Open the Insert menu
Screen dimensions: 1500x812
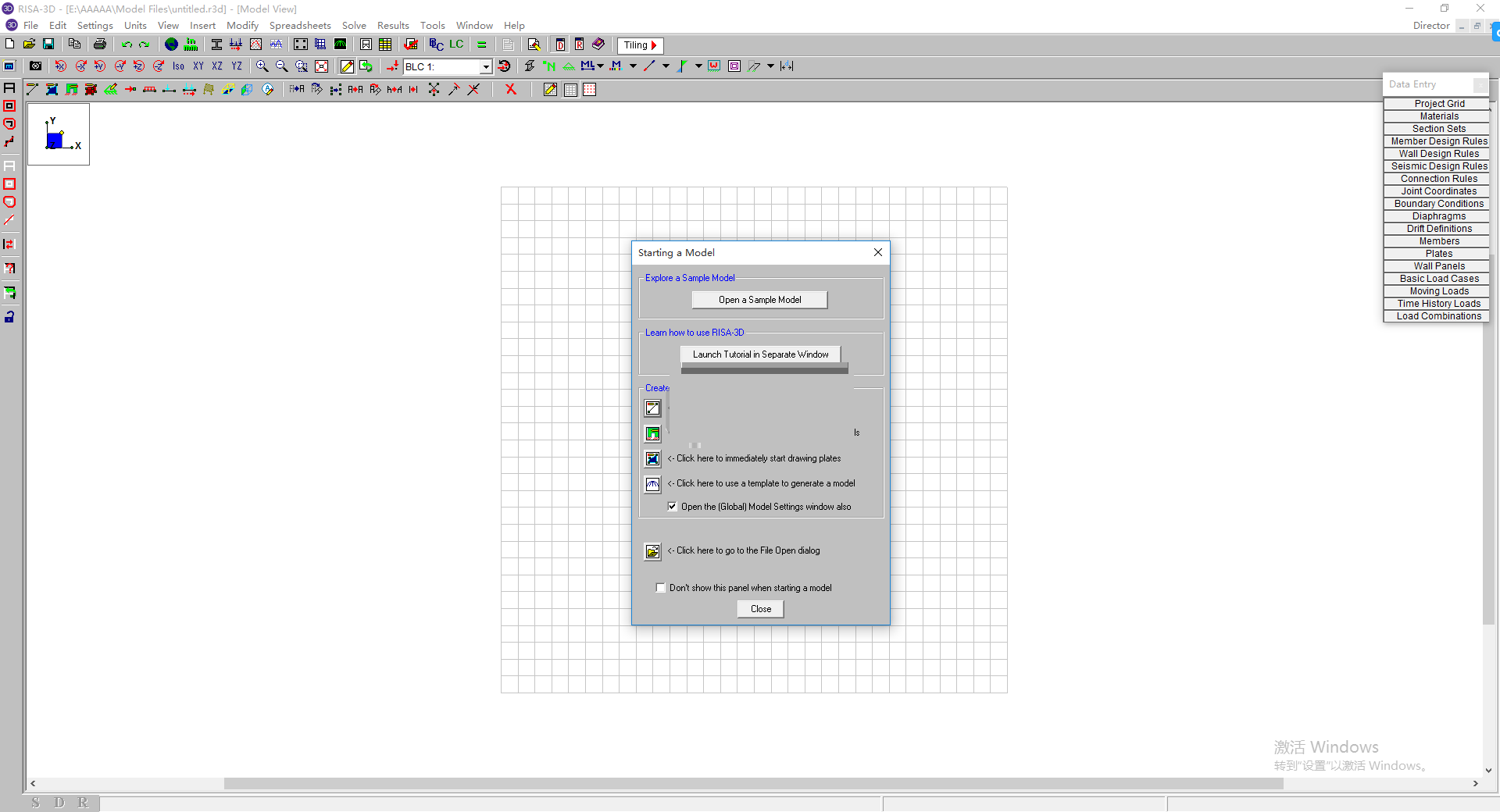pyautogui.click(x=202, y=26)
